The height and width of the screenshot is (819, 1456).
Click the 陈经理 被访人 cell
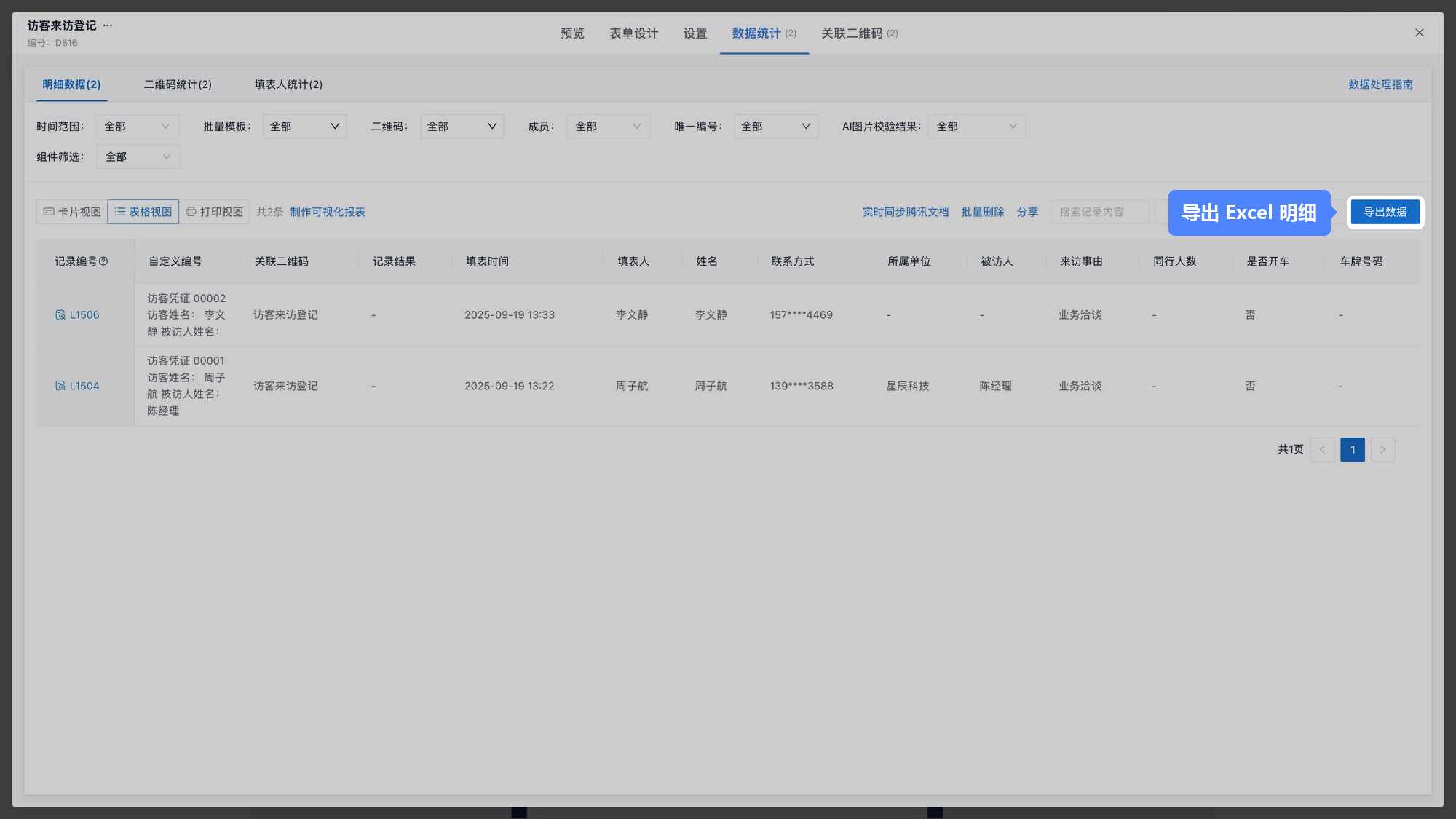pyautogui.click(x=995, y=386)
